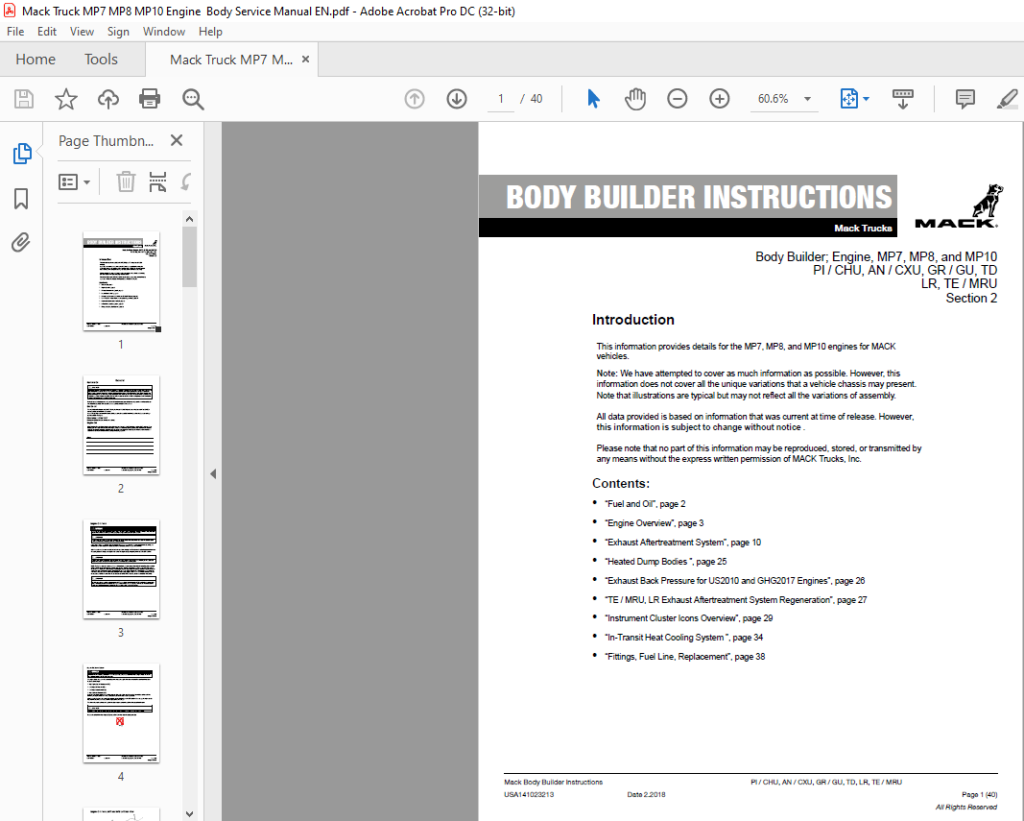Click the Page 1 (40) footer text

point(979,794)
